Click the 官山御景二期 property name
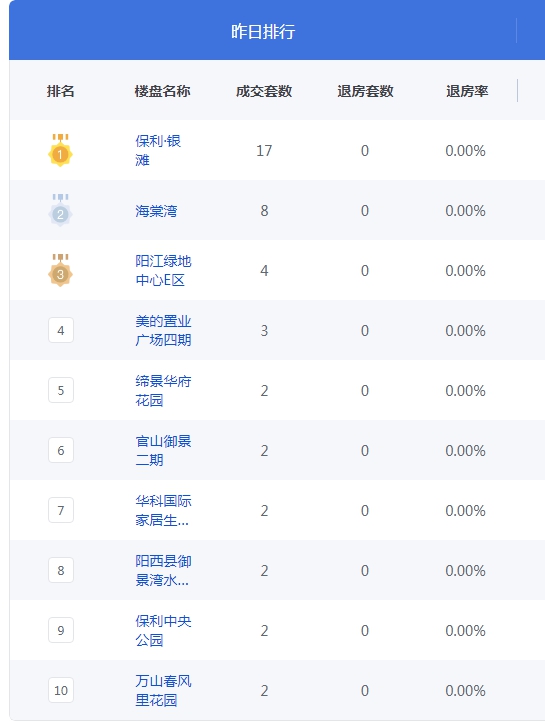Screen dimensions: 545x723 tap(163, 450)
